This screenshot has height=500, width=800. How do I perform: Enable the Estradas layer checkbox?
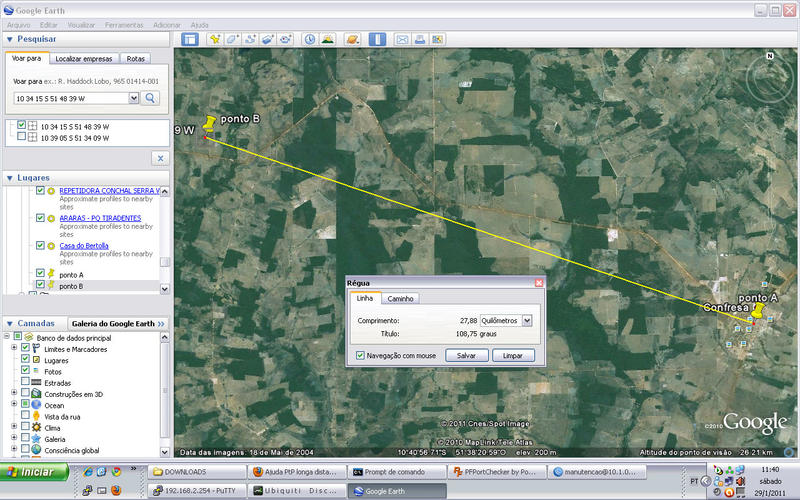(x=25, y=382)
